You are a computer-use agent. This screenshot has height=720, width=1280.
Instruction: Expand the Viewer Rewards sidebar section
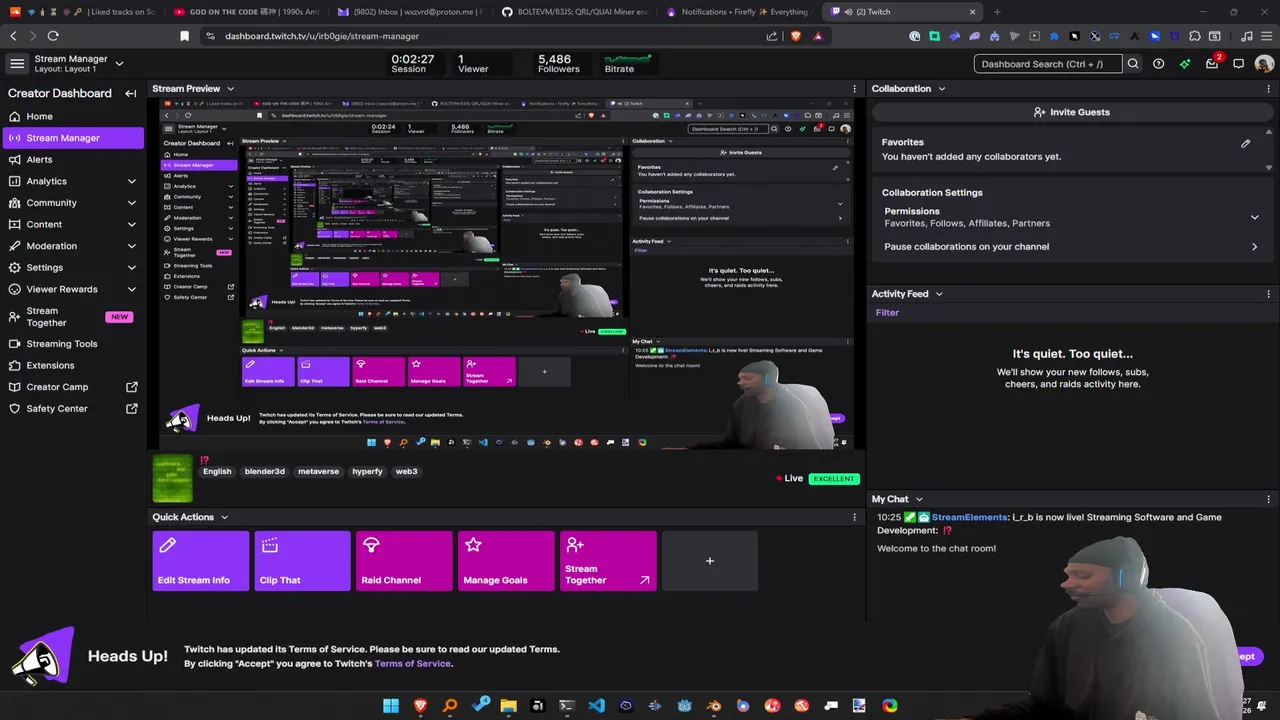tap(131, 289)
